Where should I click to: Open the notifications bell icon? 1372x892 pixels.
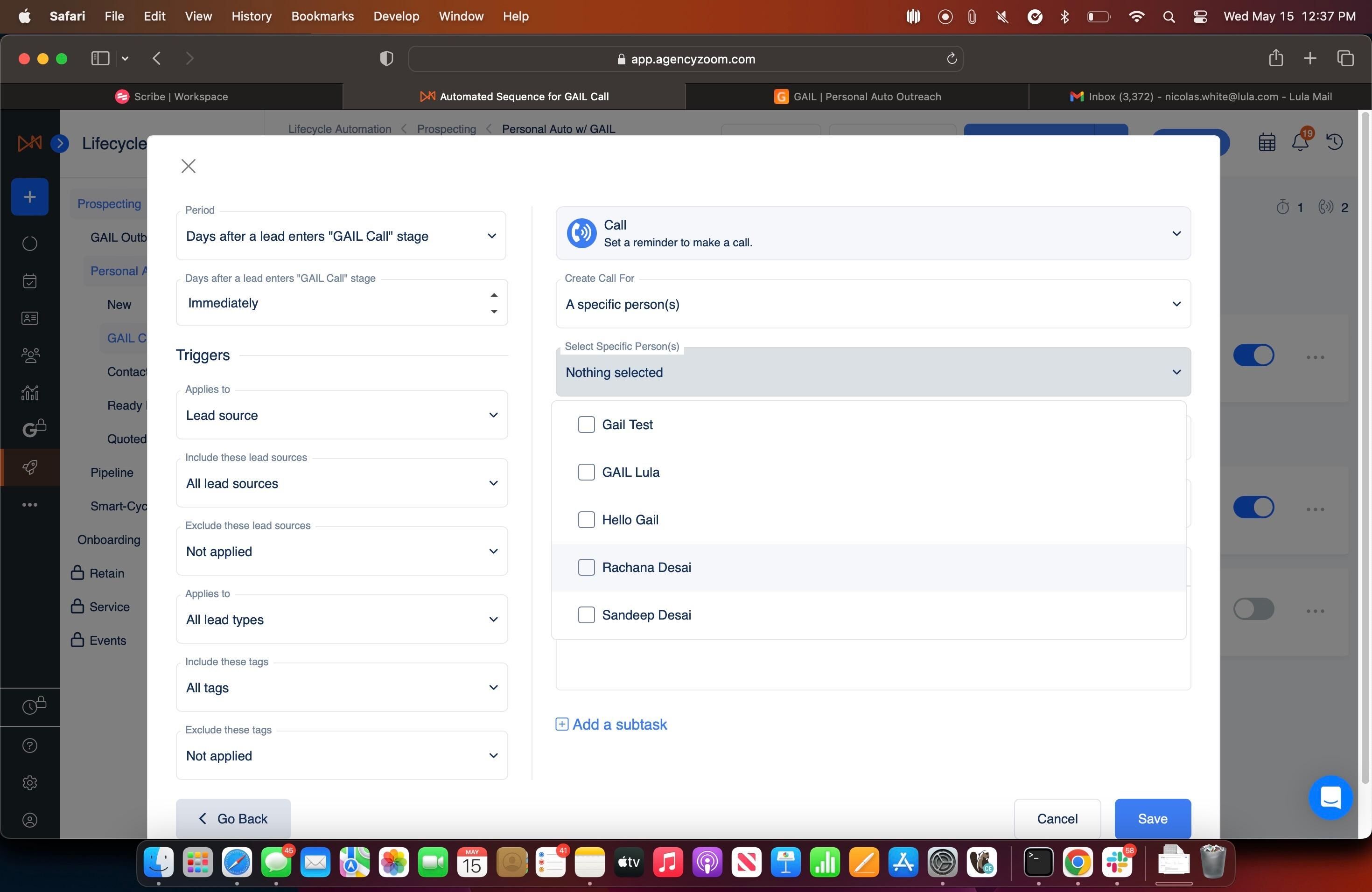tap(1301, 142)
